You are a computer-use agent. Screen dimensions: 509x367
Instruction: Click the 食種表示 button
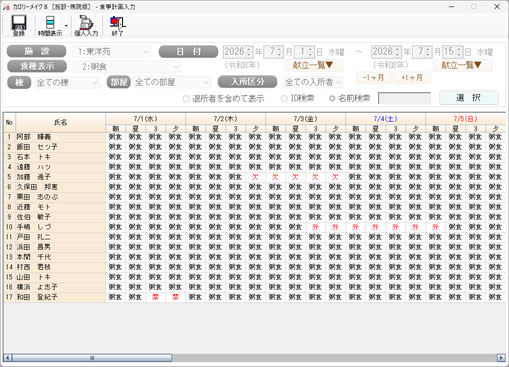(37, 66)
